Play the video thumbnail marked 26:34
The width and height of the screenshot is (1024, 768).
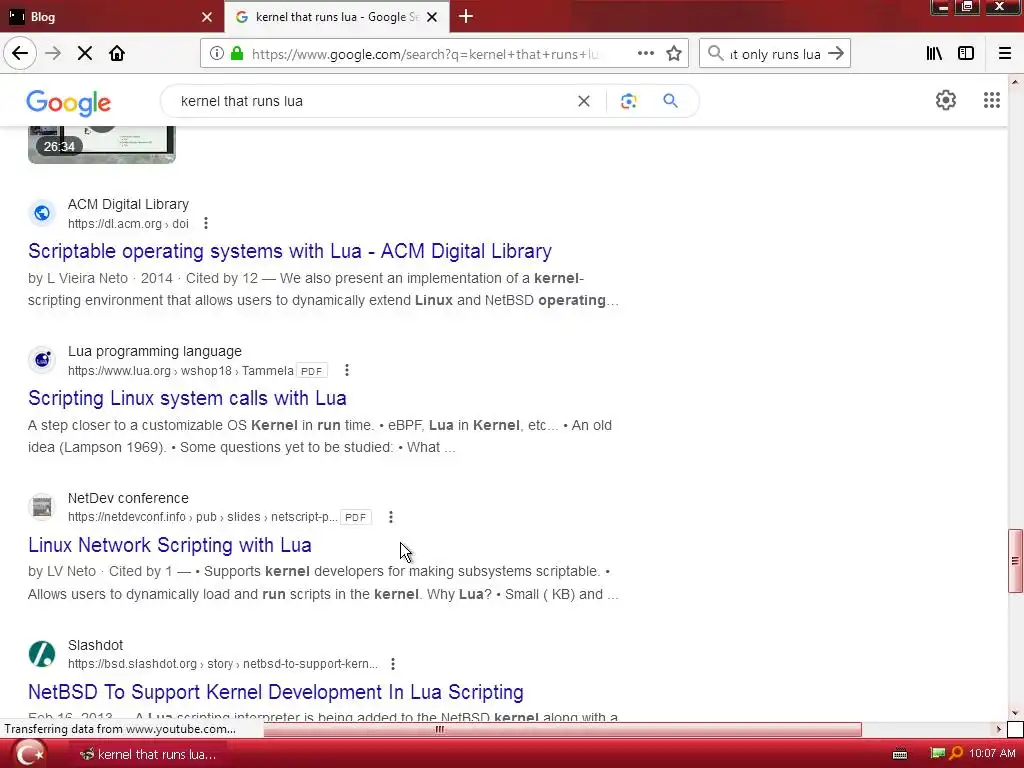[102, 144]
